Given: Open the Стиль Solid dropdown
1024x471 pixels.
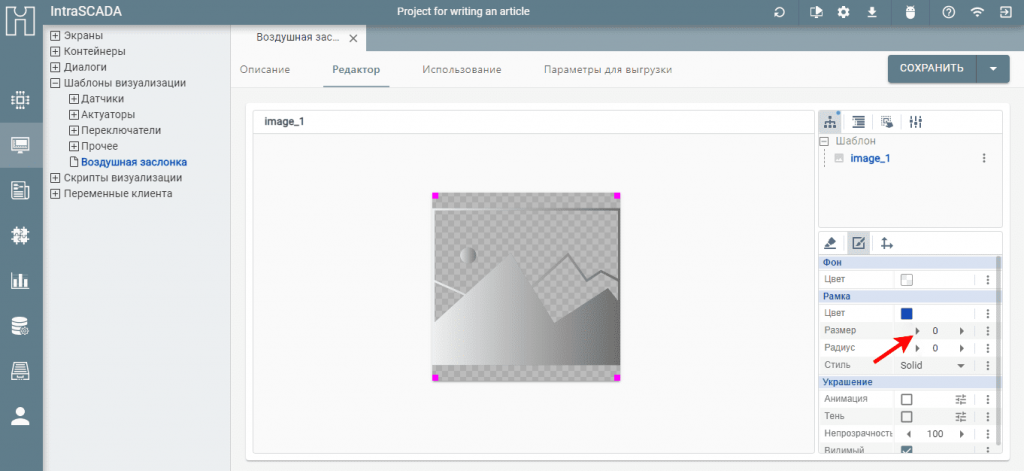Looking at the screenshot, I should [x=934, y=365].
